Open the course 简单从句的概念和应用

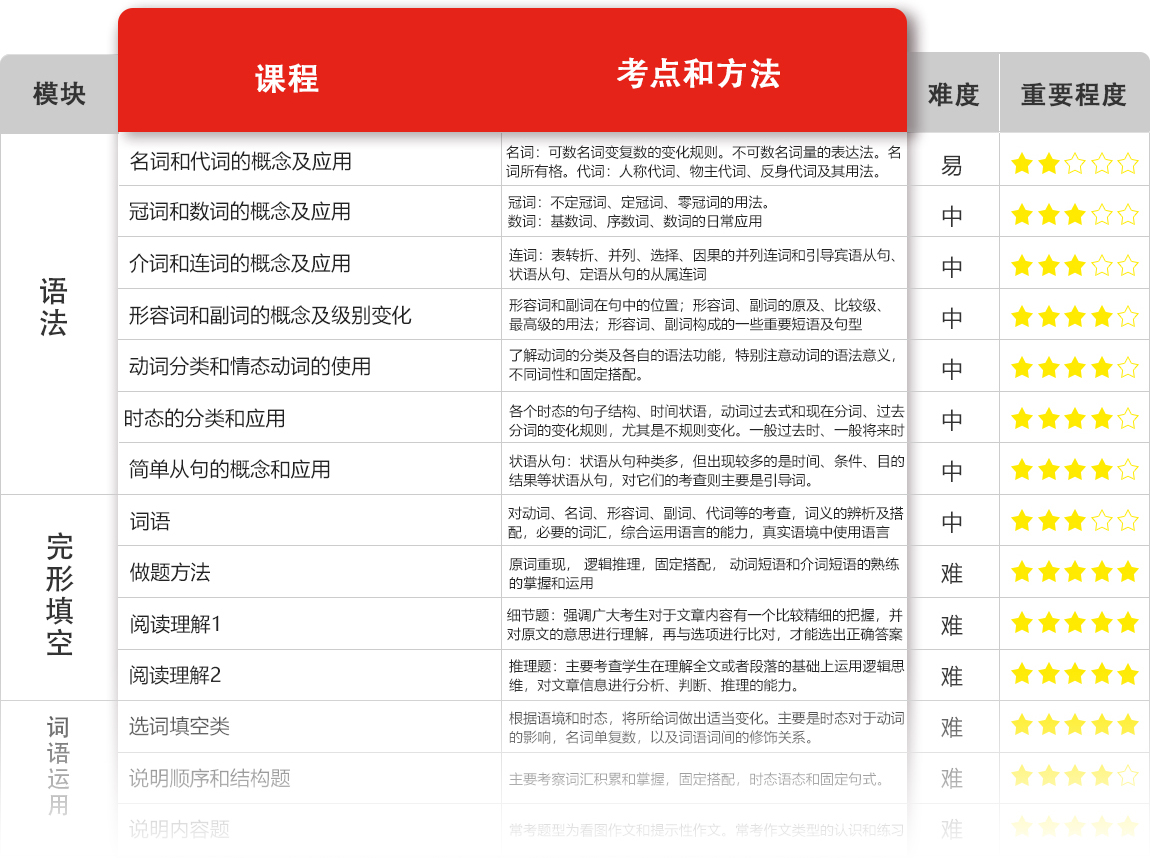point(230,469)
